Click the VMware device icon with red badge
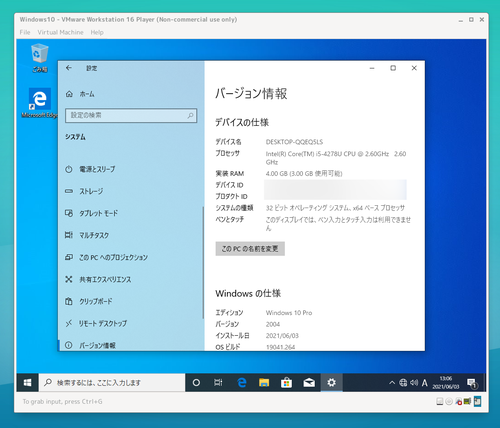The height and width of the screenshot is (428, 500). pos(458,402)
